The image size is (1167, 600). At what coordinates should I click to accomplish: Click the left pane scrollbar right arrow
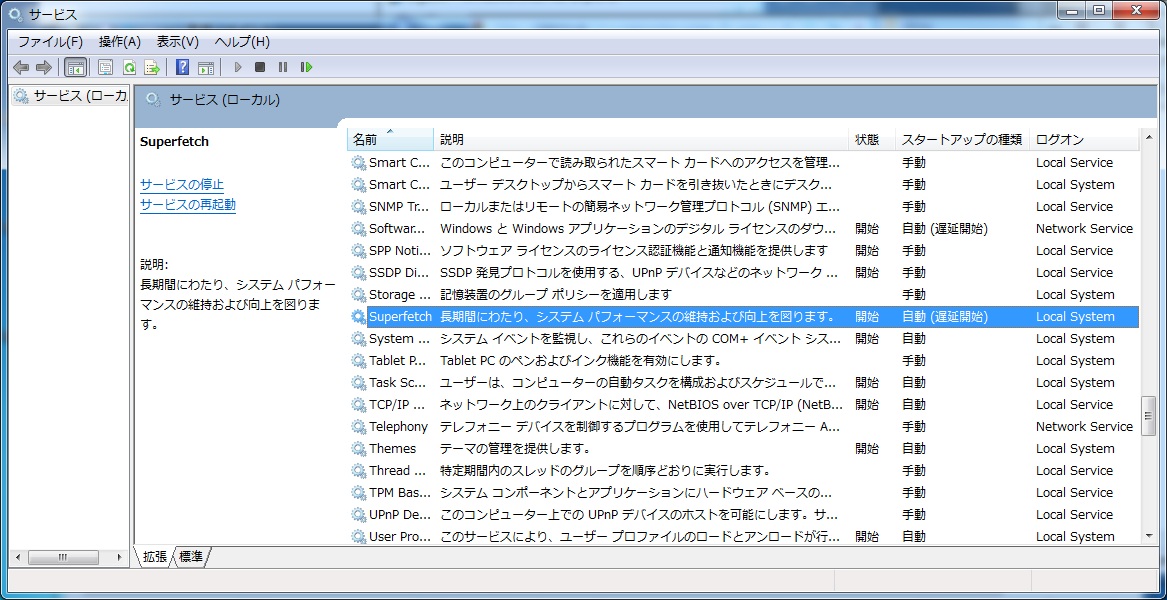[121, 557]
